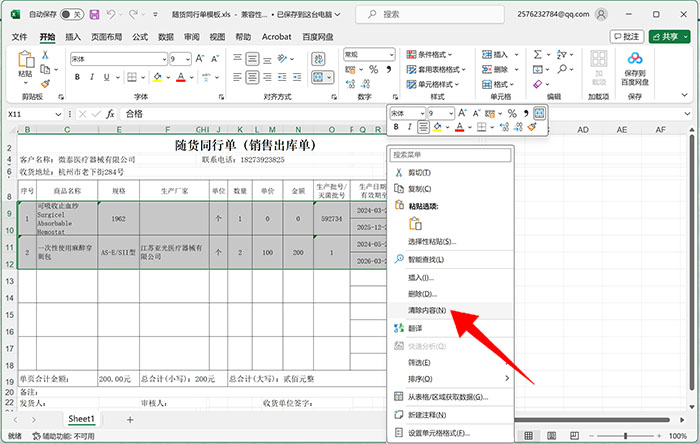Click Bold in the floating mini toolbar
Image resolution: width=700 pixels, height=444 pixels.
point(396,127)
